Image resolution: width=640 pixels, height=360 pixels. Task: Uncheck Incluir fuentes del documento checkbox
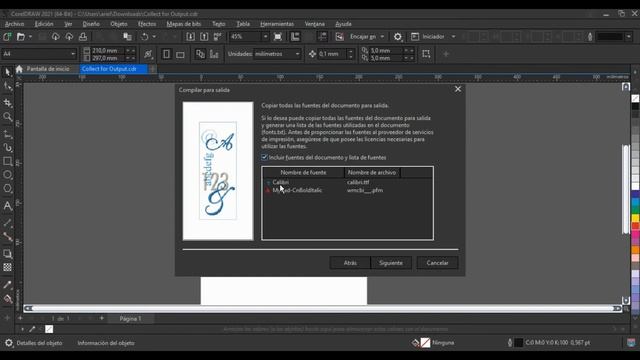point(264,157)
